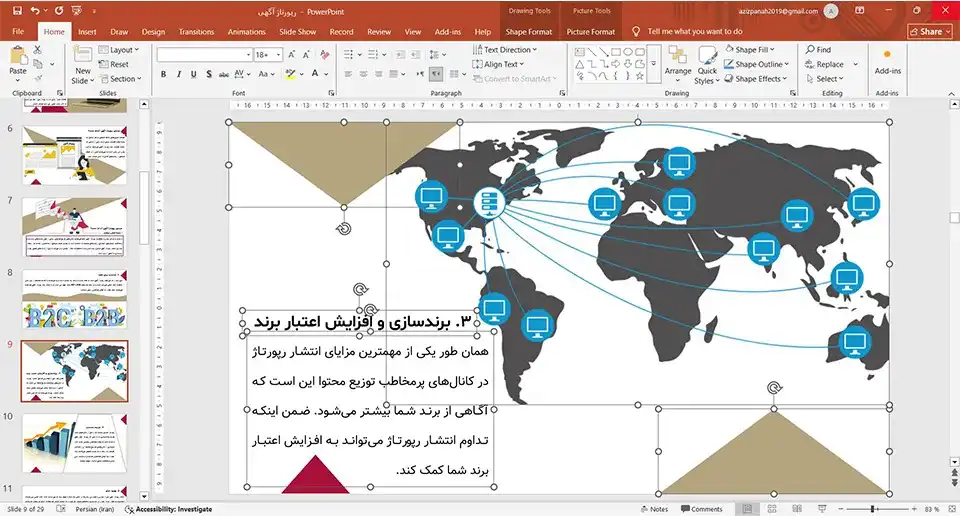Image resolution: width=960 pixels, height=516 pixels.
Task: Expand the Layout dropdown
Action: pos(119,50)
